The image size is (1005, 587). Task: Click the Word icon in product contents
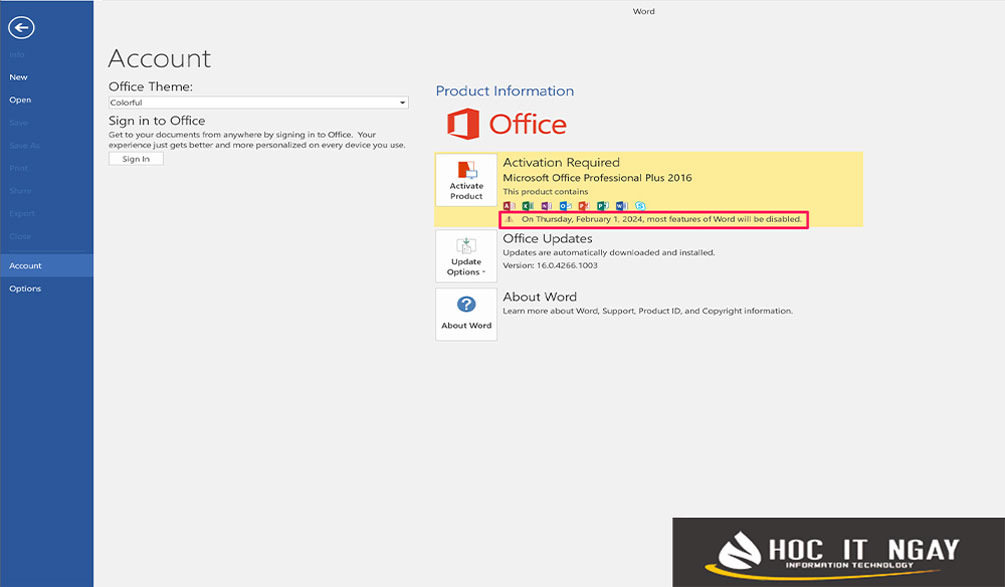pos(621,206)
